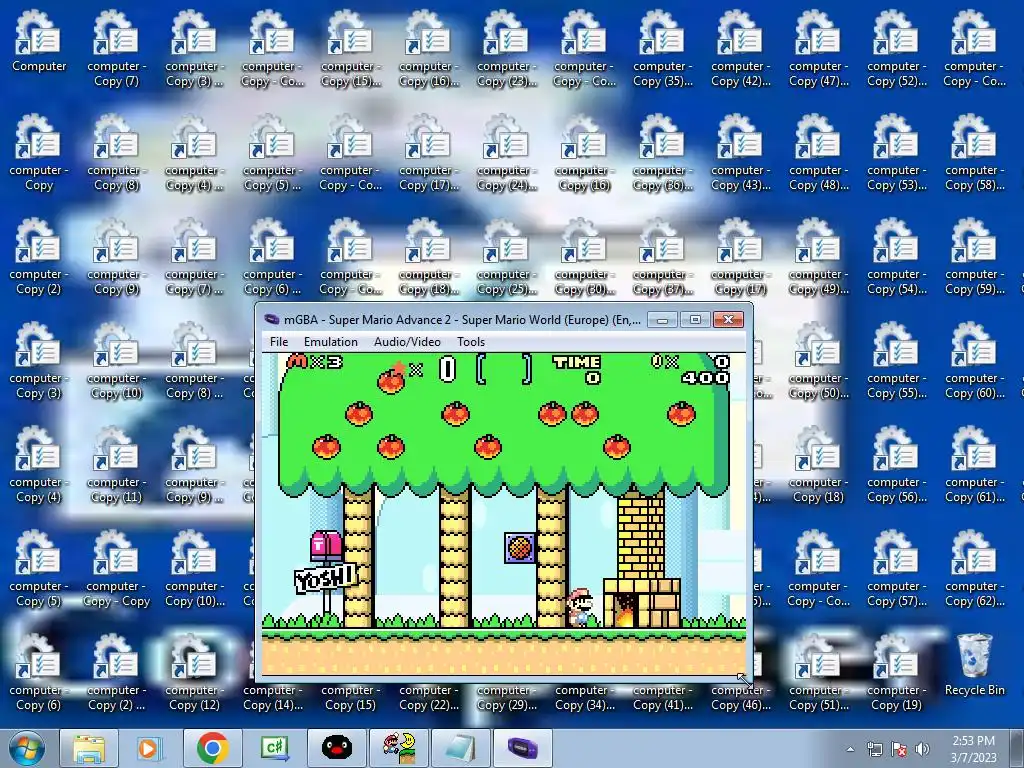Click the black penguin taskbar icon
The height and width of the screenshot is (768, 1024).
coord(336,748)
